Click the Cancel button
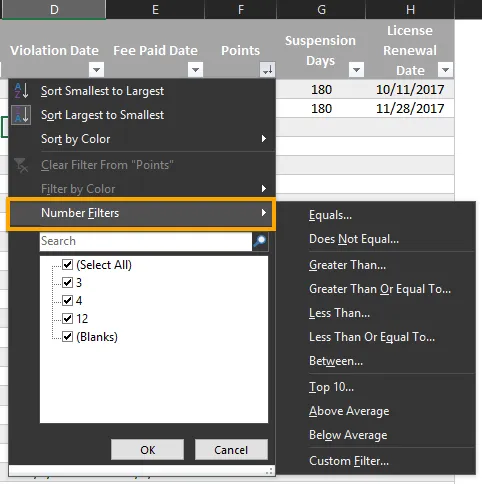Viewport: 482px width, 484px height. point(231,450)
